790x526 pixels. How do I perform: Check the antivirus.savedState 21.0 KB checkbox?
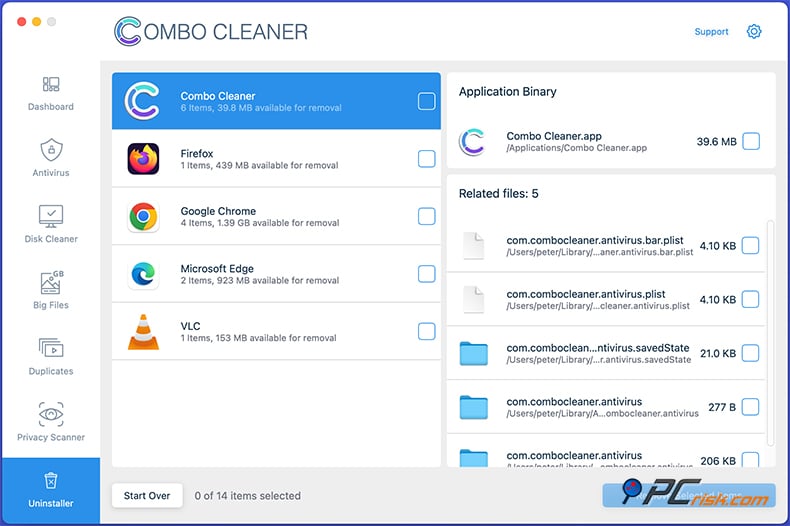pyautogui.click(x=750, y=353)
